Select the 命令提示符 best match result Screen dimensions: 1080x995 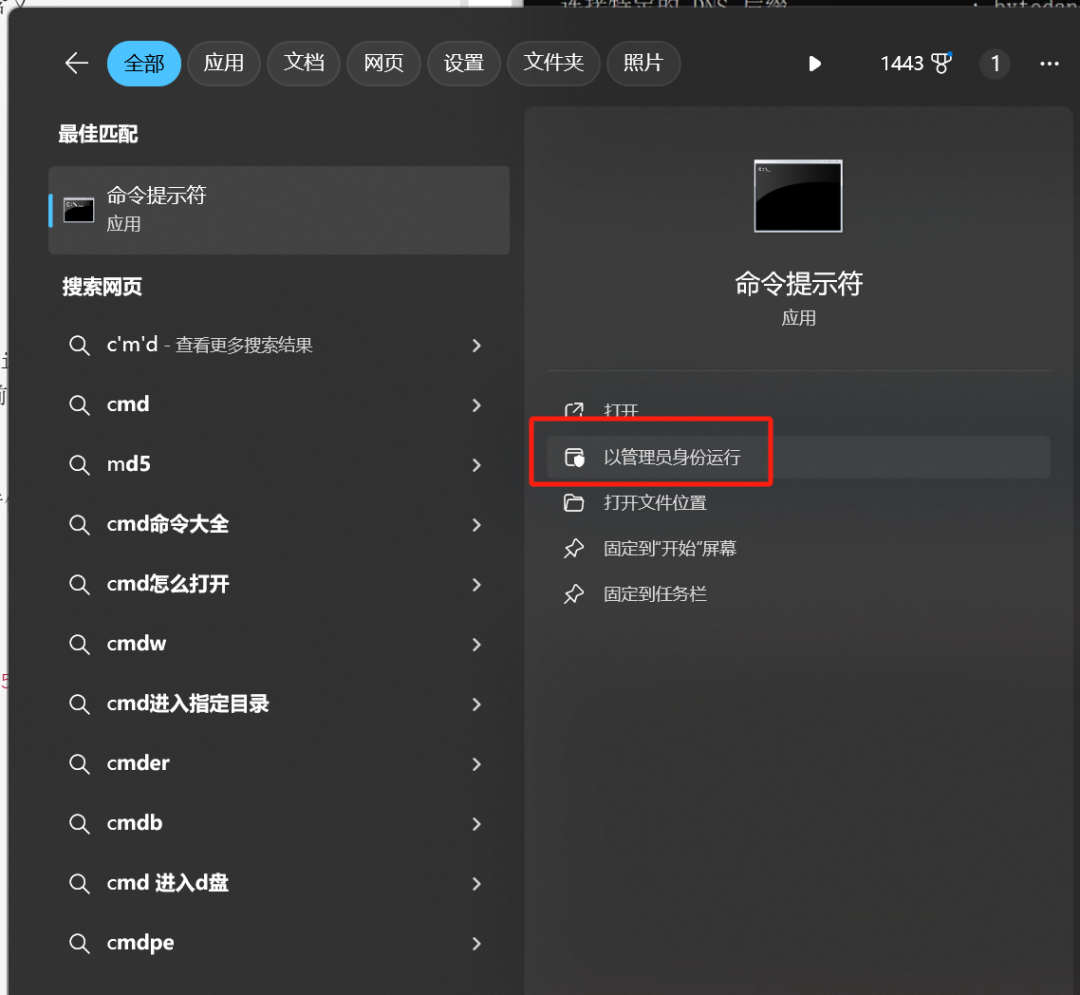coord(278,209)
